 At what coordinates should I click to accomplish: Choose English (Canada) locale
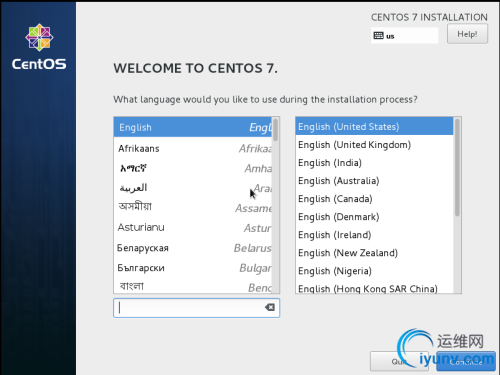(374, 199)
